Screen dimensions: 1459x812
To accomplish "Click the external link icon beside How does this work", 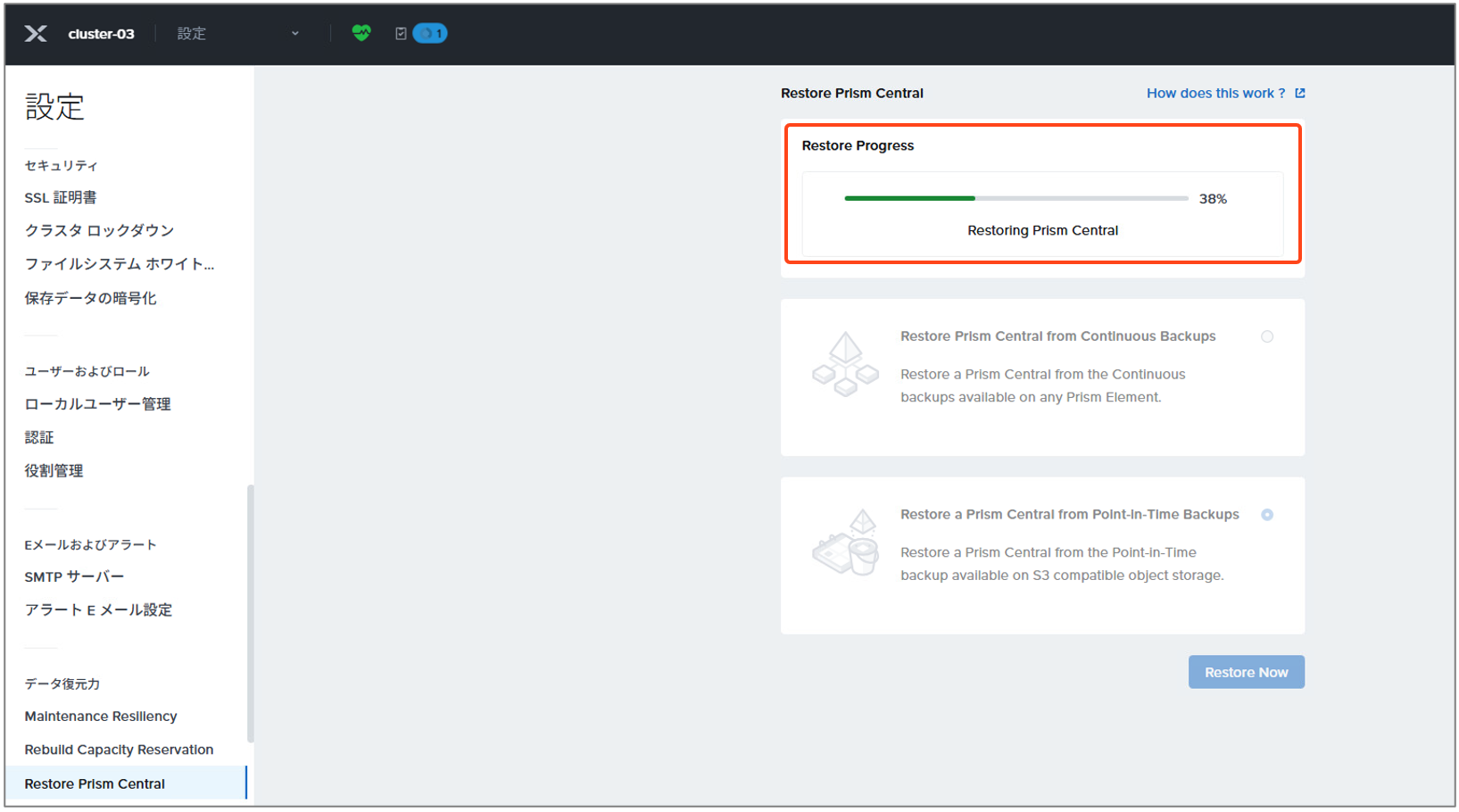I will (x=1300, y=93).
